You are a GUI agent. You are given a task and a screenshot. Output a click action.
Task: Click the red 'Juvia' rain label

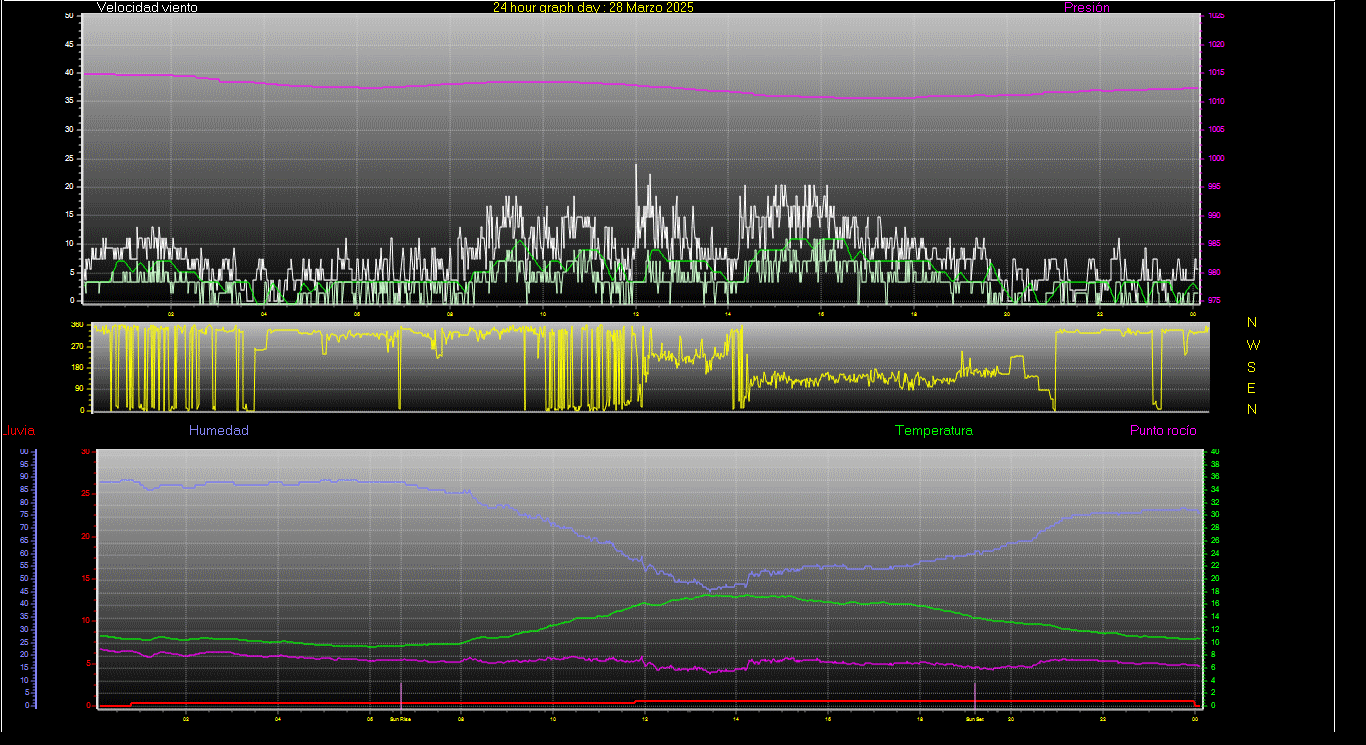pos(20,431)
